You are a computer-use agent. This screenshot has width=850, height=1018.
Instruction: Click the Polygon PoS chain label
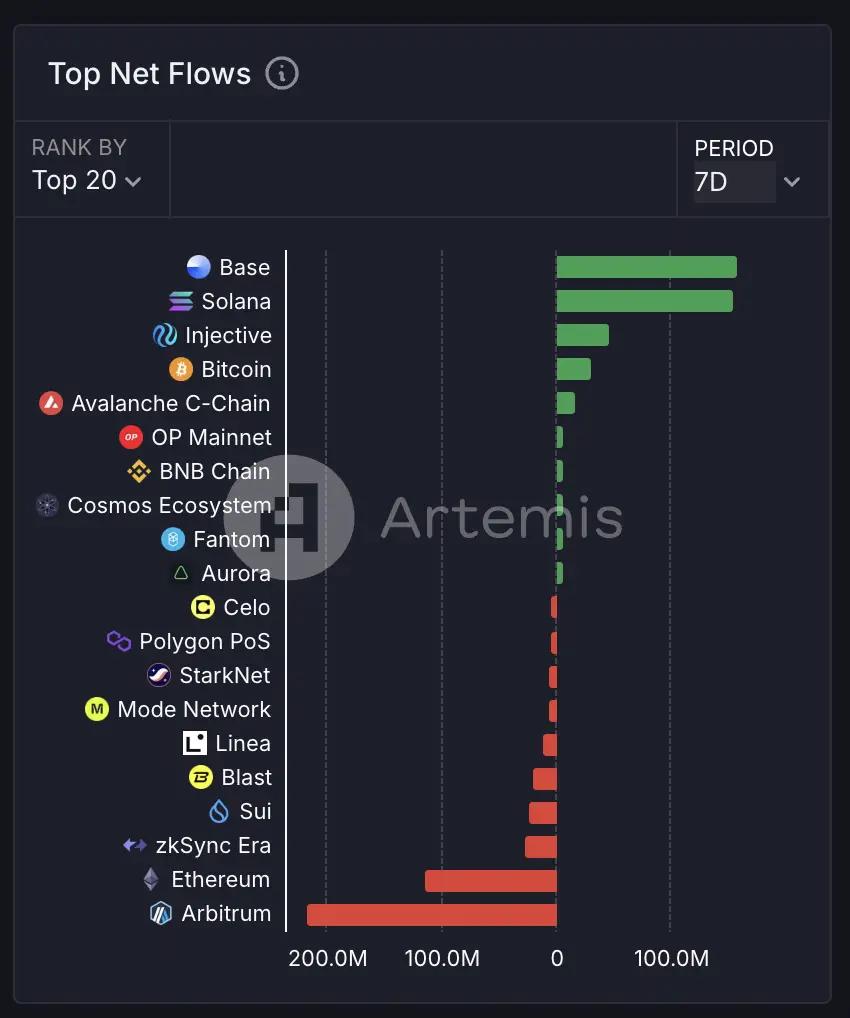[x=205, y=641]
